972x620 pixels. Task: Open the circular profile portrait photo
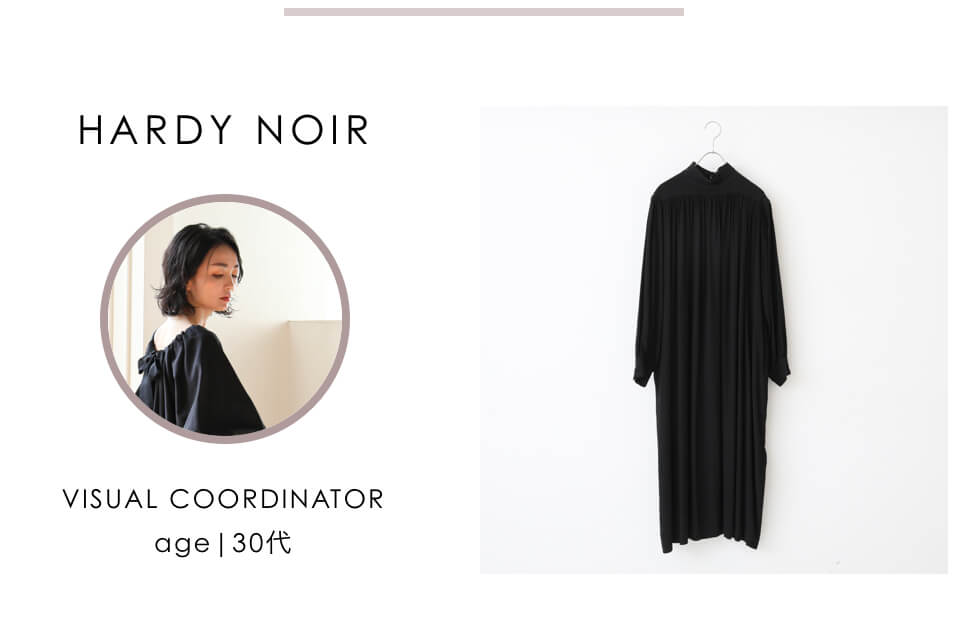tap(225, 319)
